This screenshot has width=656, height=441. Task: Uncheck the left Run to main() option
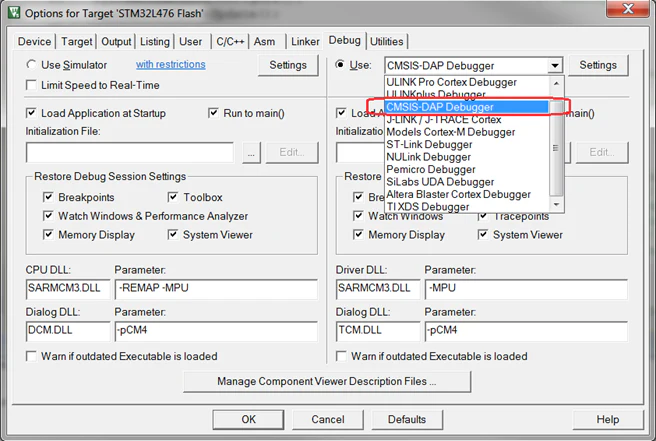click(x=215, y=113)
